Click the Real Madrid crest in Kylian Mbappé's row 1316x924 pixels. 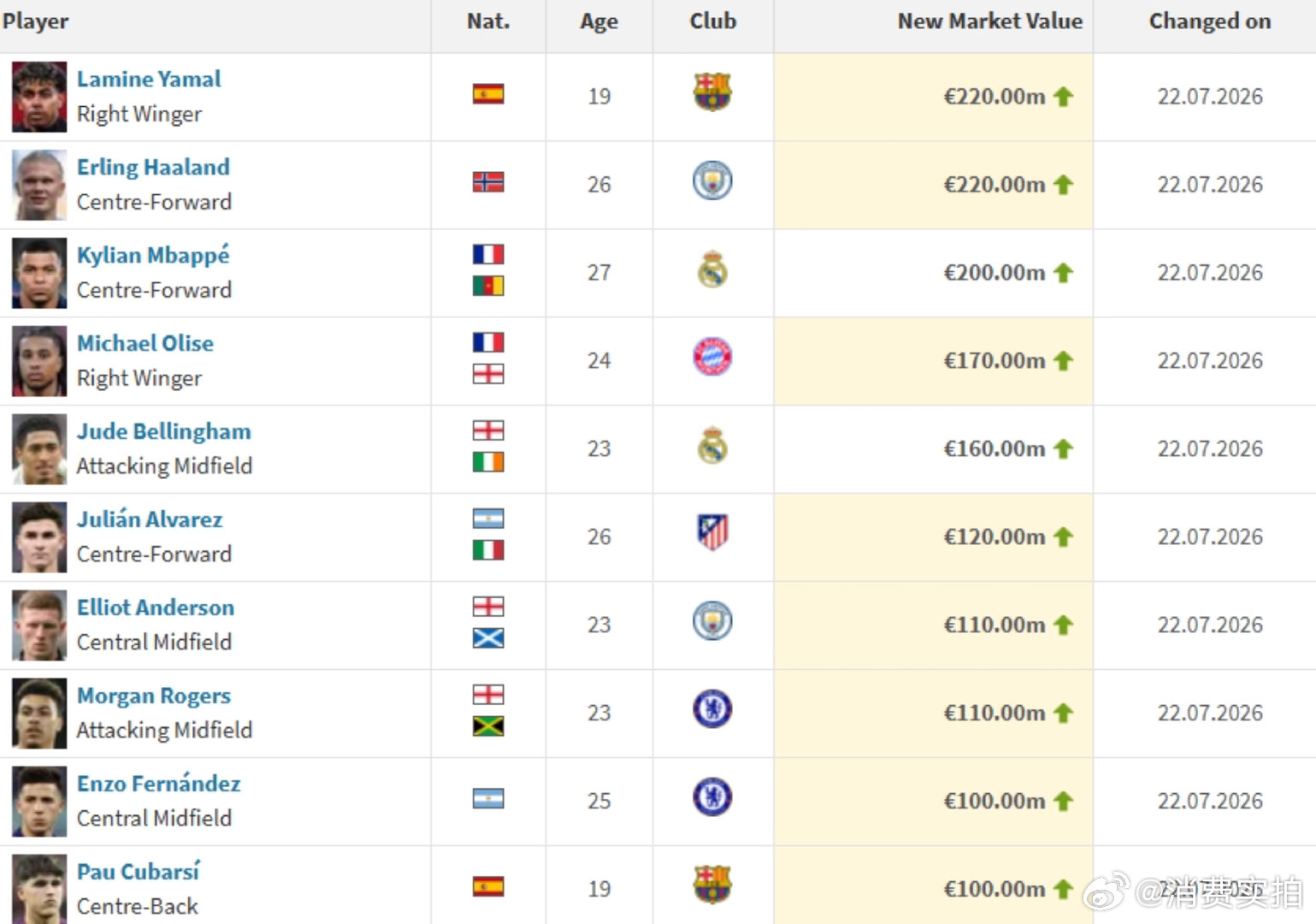(x=712, y=269)
